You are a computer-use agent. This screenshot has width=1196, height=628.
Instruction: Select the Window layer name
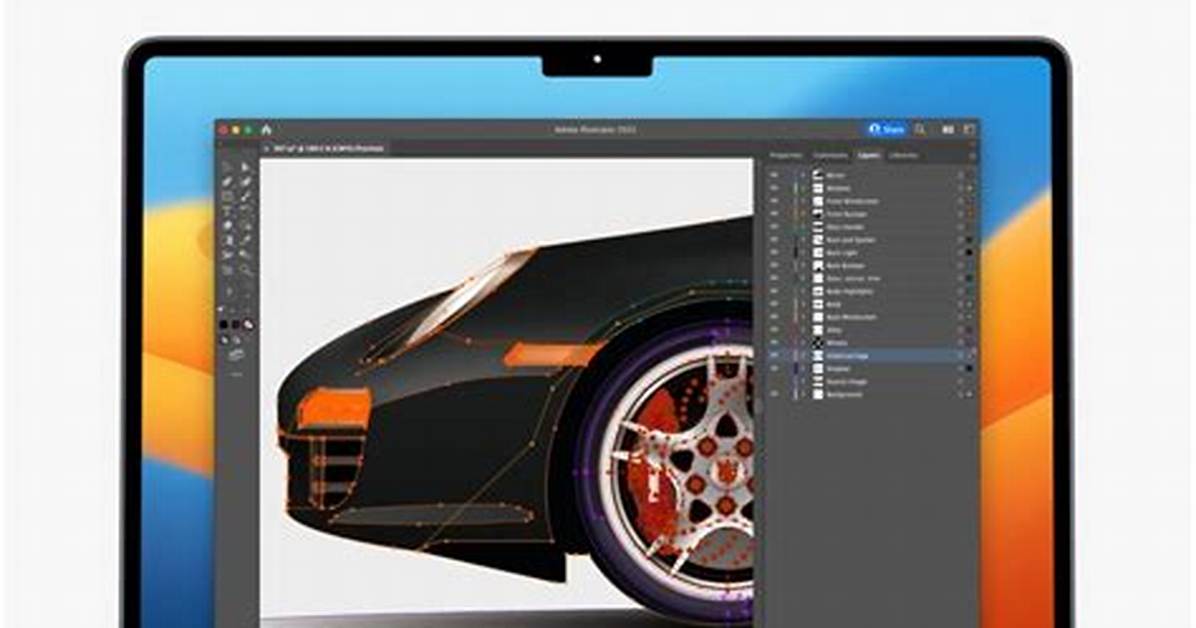pos(838,188)
